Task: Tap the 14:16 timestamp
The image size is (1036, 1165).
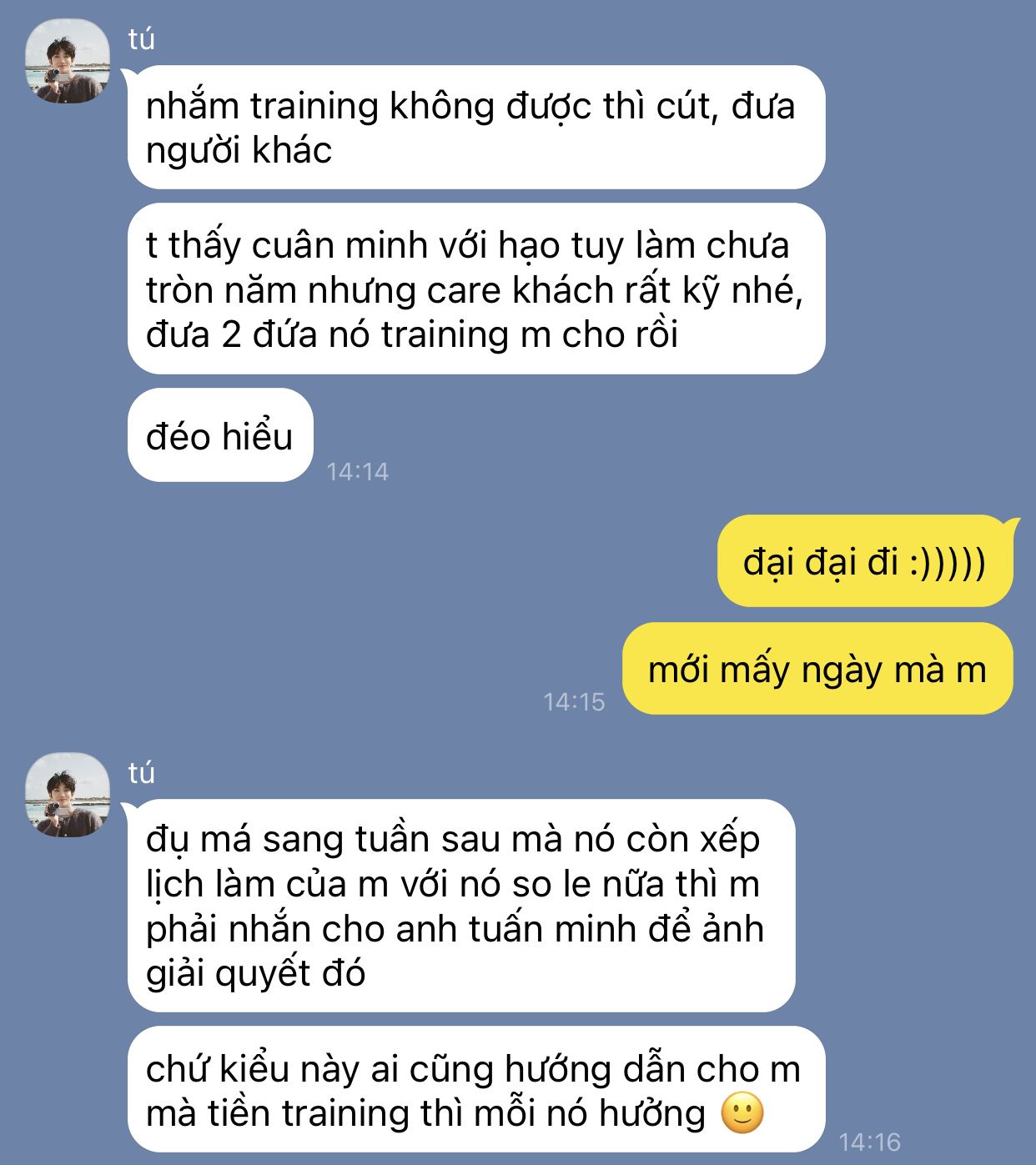Action: tap(870, 1142)
